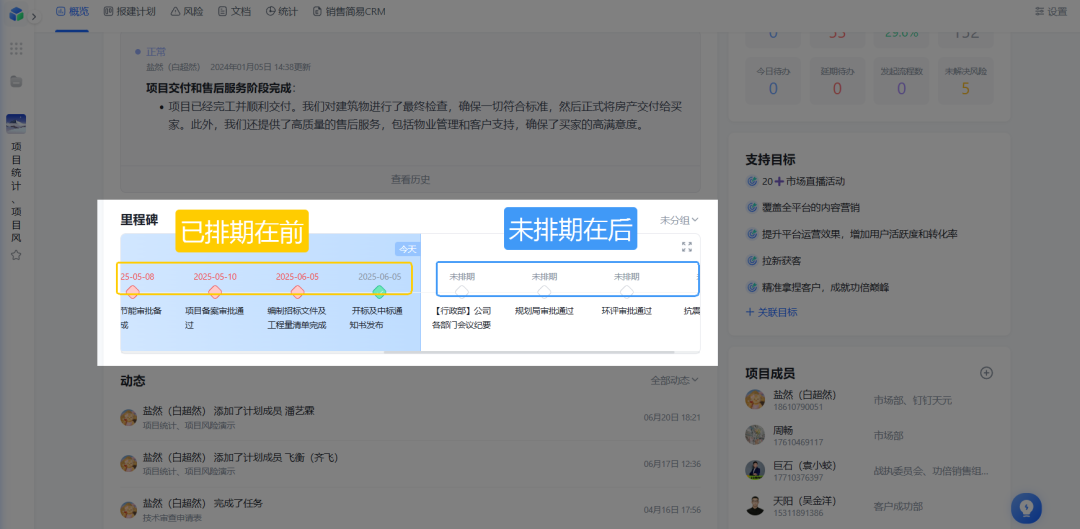Switch to the 报建计划 tab
This screenshot has width=1080, height=529.
pyautogui.click(x=128, y=11)
